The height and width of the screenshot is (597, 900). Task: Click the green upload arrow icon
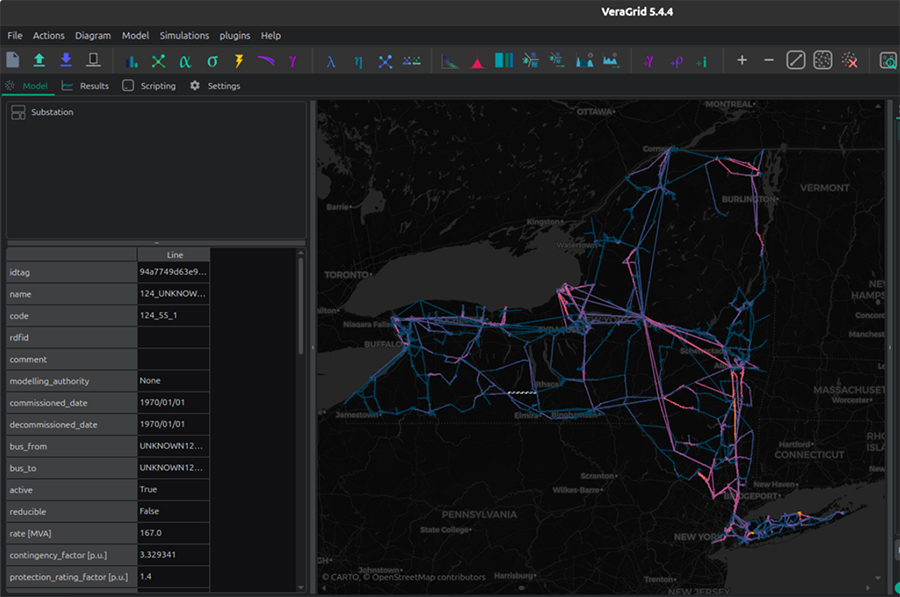[x=39, y=61]
